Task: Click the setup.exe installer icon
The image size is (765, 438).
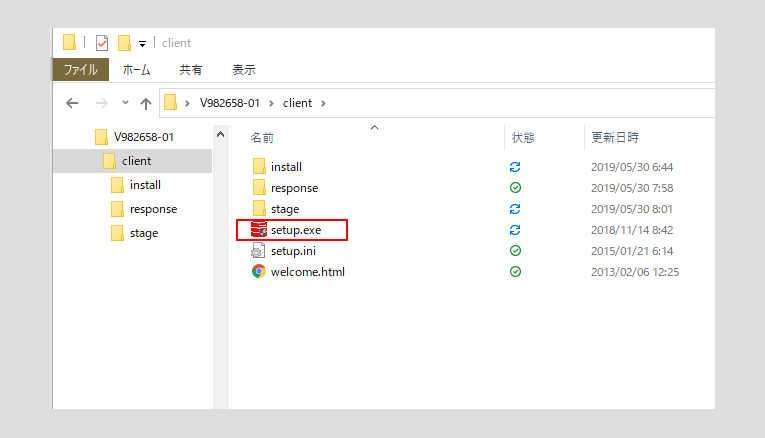Action: click(x=259, y=230)
